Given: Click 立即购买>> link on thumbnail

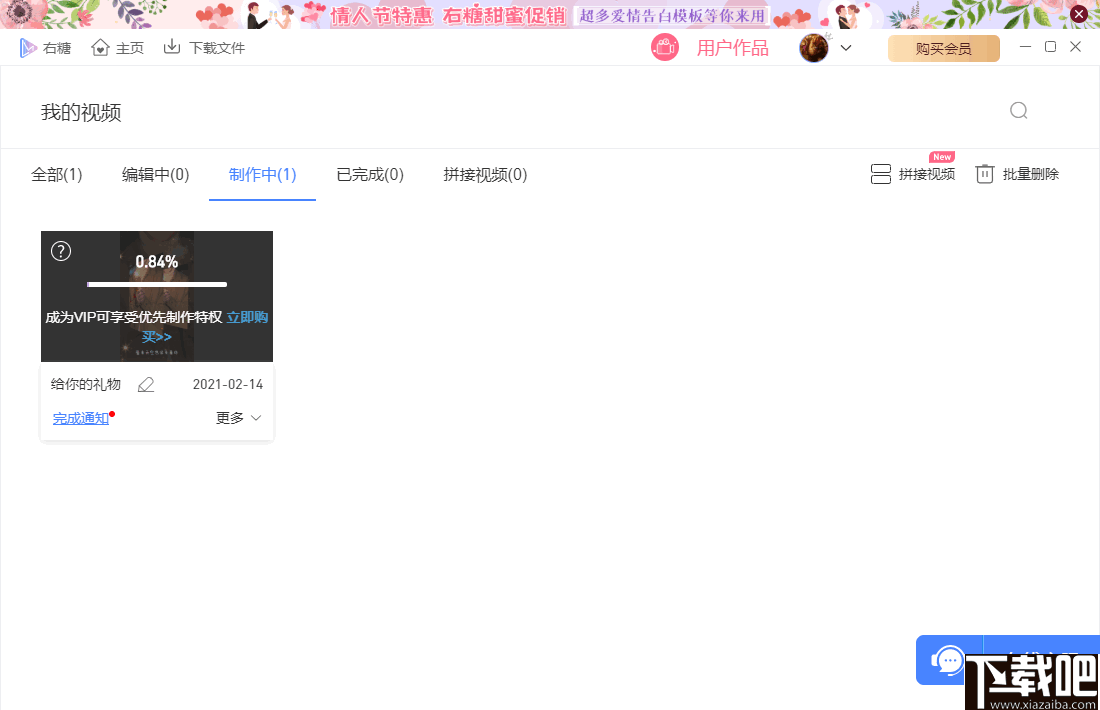Looking at the screenshot, I should (x=247, y=317).
